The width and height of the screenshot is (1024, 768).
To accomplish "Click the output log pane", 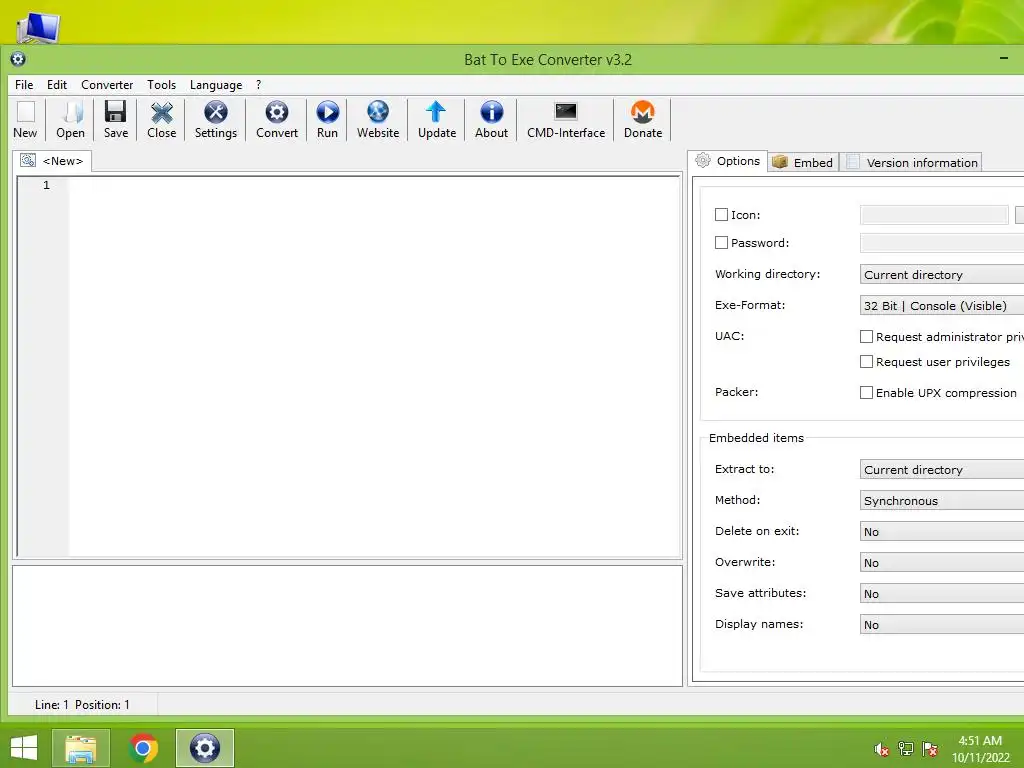I will (x=347, y=626).
